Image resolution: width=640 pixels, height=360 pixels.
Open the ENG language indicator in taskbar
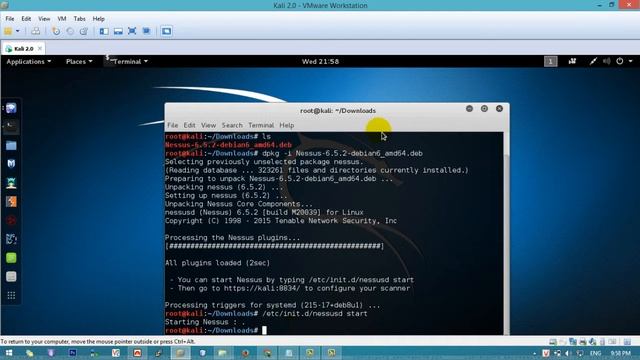(x=596, y=353)
